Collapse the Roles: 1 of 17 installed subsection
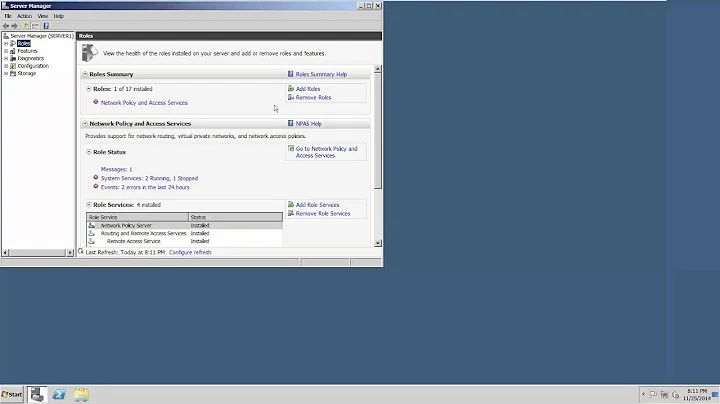 tap(89, 89)
